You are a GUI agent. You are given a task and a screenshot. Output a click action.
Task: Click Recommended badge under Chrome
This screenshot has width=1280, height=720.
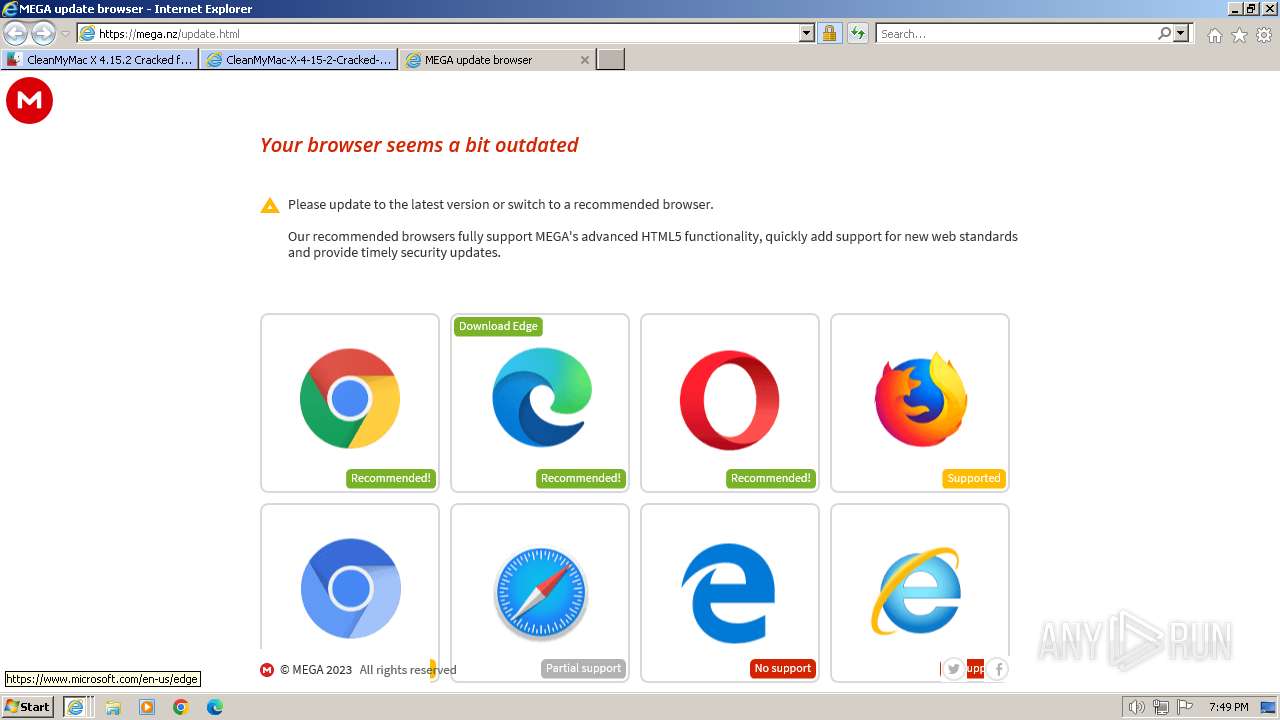tap(391, 478)
